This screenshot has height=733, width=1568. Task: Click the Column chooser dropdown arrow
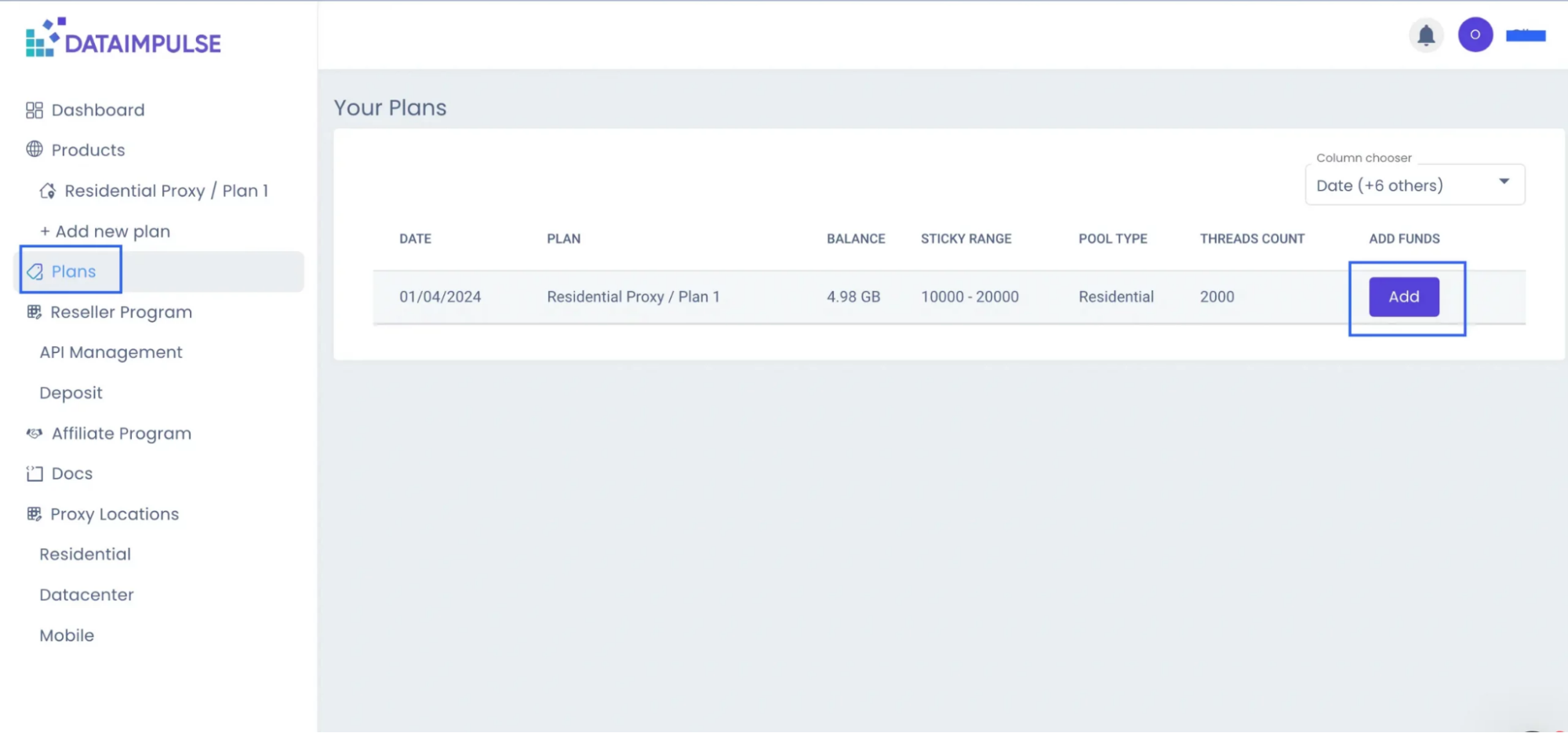point(1504,182)
